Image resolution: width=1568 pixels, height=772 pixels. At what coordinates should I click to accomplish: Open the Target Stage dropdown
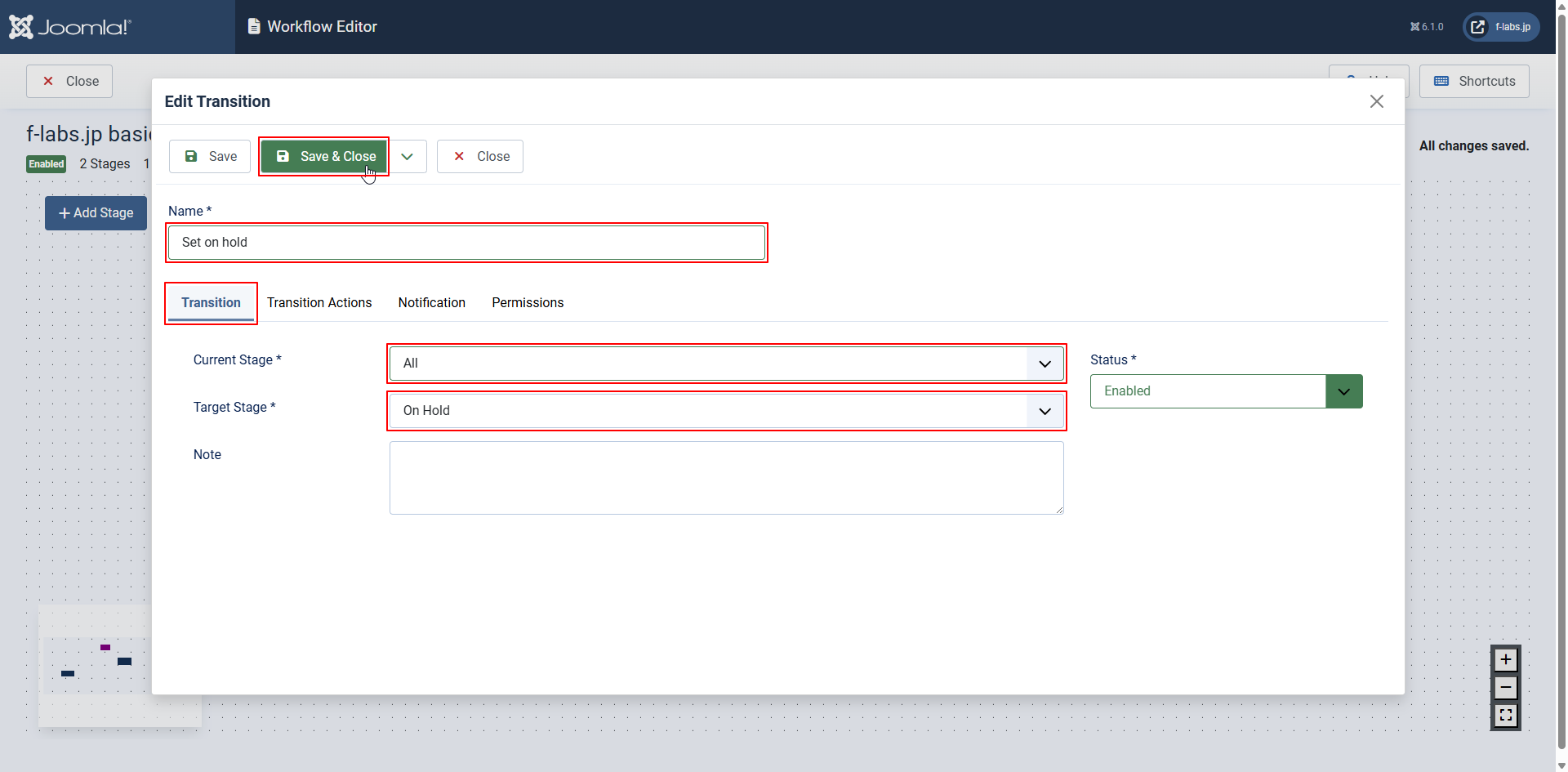(x=726, y=411)
